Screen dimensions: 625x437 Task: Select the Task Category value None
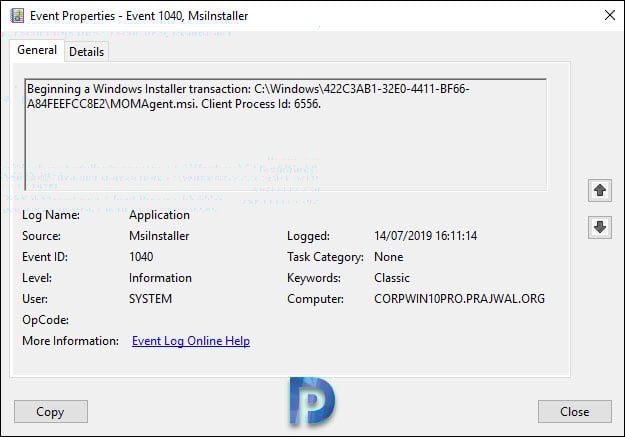pos(389,257)
